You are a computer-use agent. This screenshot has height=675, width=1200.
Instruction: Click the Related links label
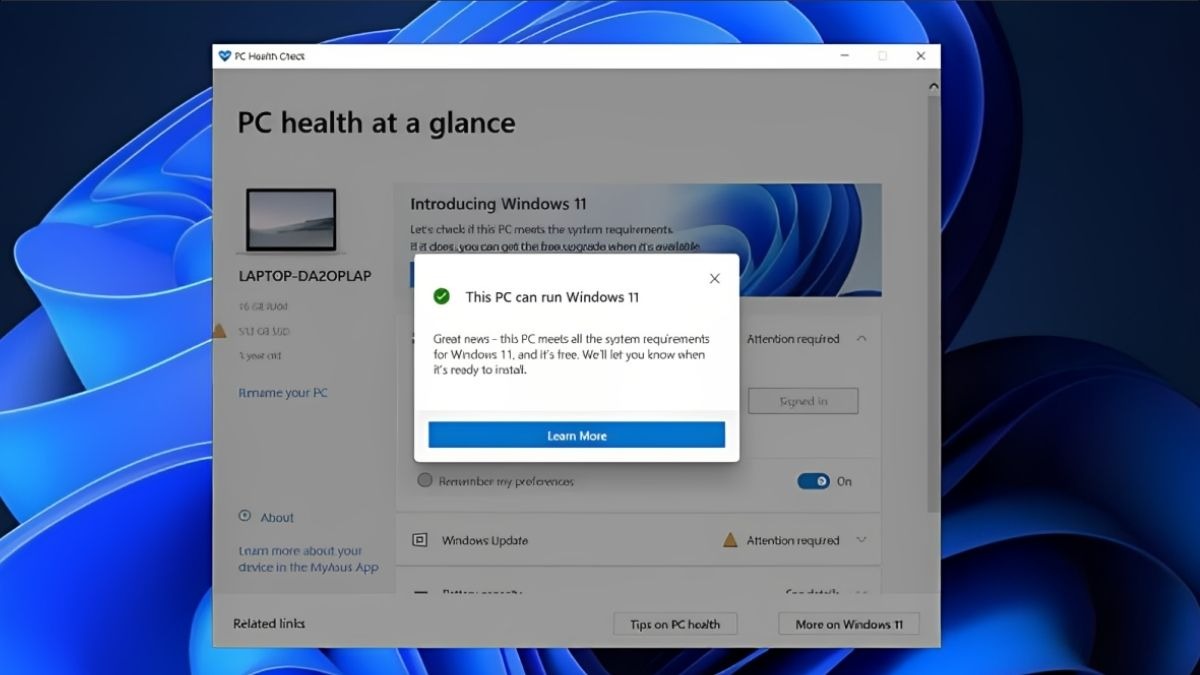pyautogui.click(x=269, y=624)
